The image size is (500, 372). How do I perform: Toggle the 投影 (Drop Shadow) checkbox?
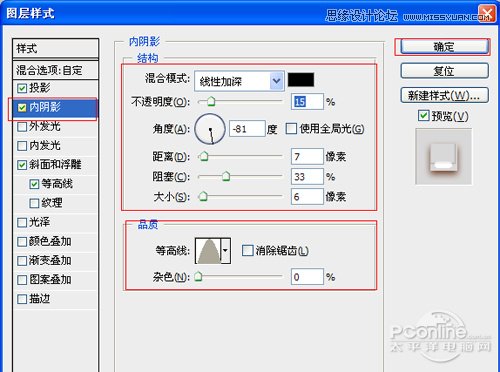coord(22,88)
